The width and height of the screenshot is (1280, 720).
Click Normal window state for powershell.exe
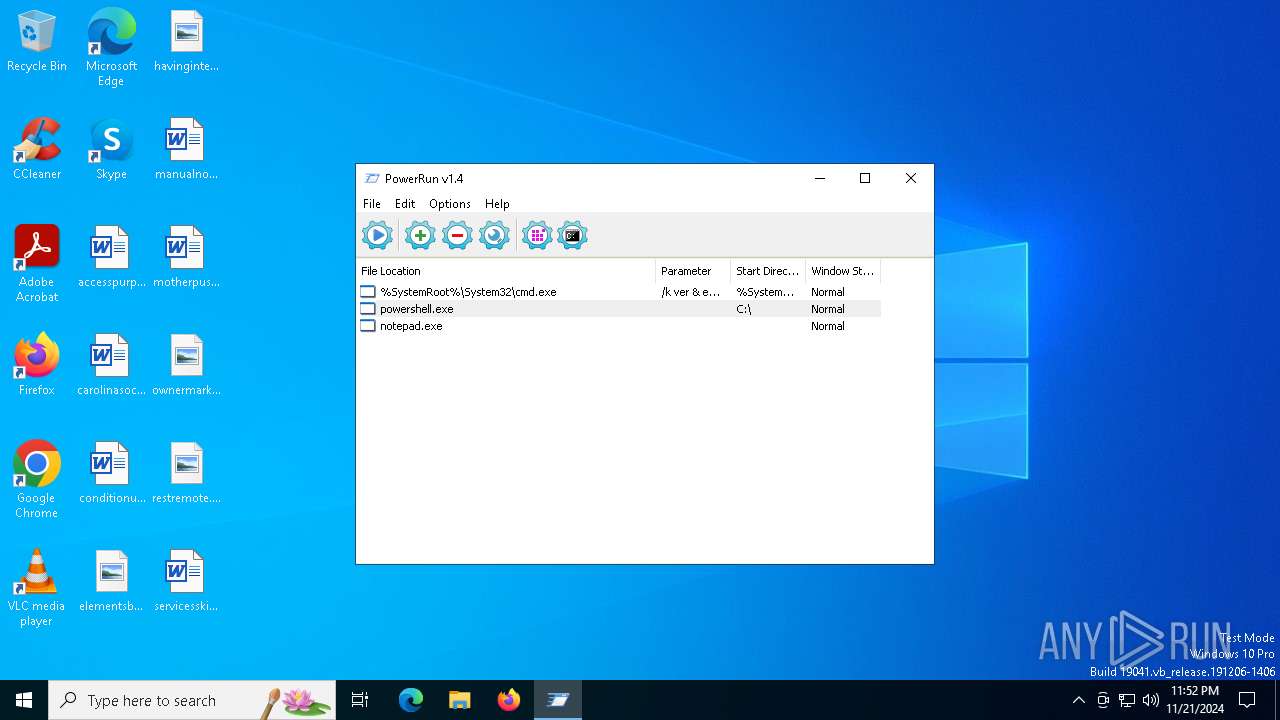point(828,309)
